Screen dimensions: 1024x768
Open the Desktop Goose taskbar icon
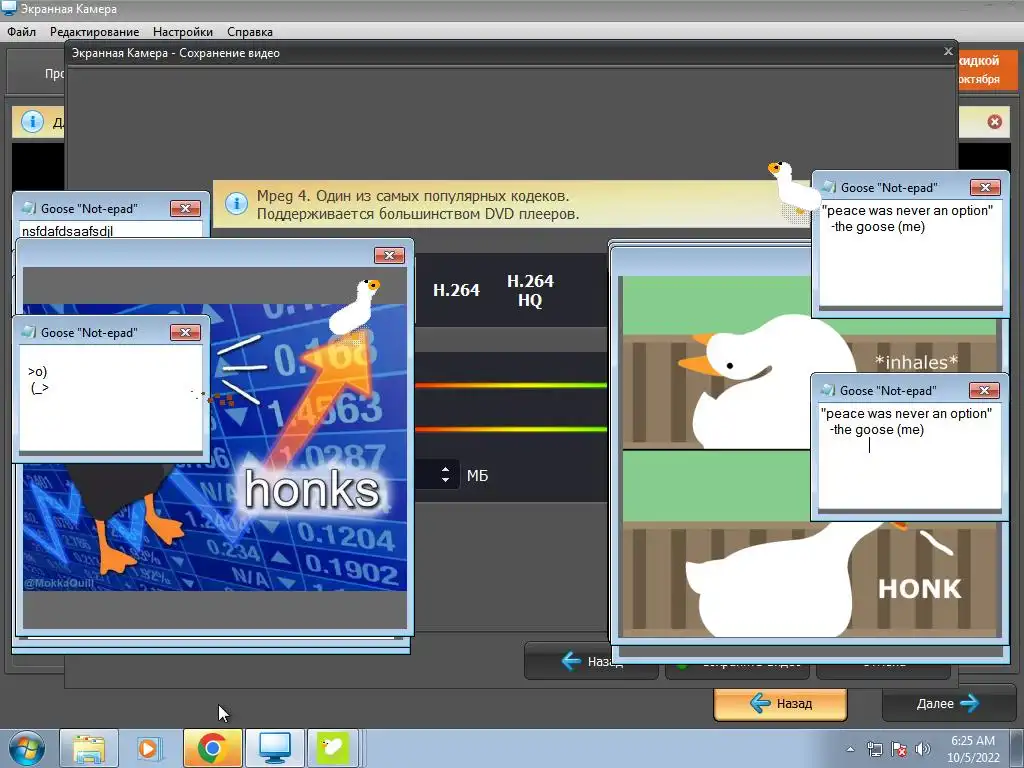tap(333, 748)
